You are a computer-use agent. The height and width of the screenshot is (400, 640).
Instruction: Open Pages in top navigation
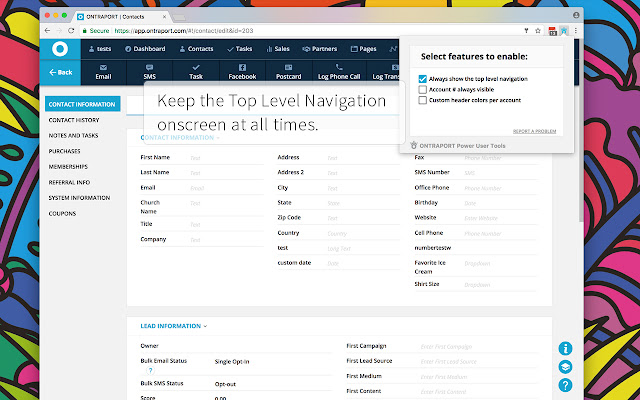point(364,49)
